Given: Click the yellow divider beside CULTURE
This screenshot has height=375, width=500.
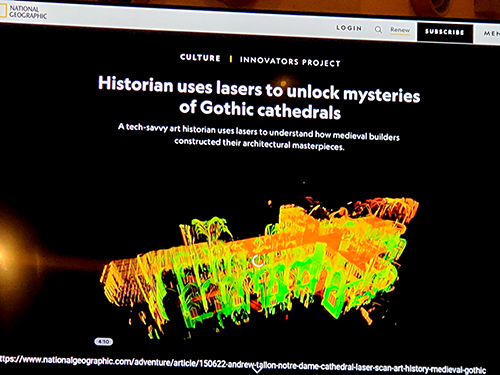Looking at the screenshot, I should pos(231,59).
